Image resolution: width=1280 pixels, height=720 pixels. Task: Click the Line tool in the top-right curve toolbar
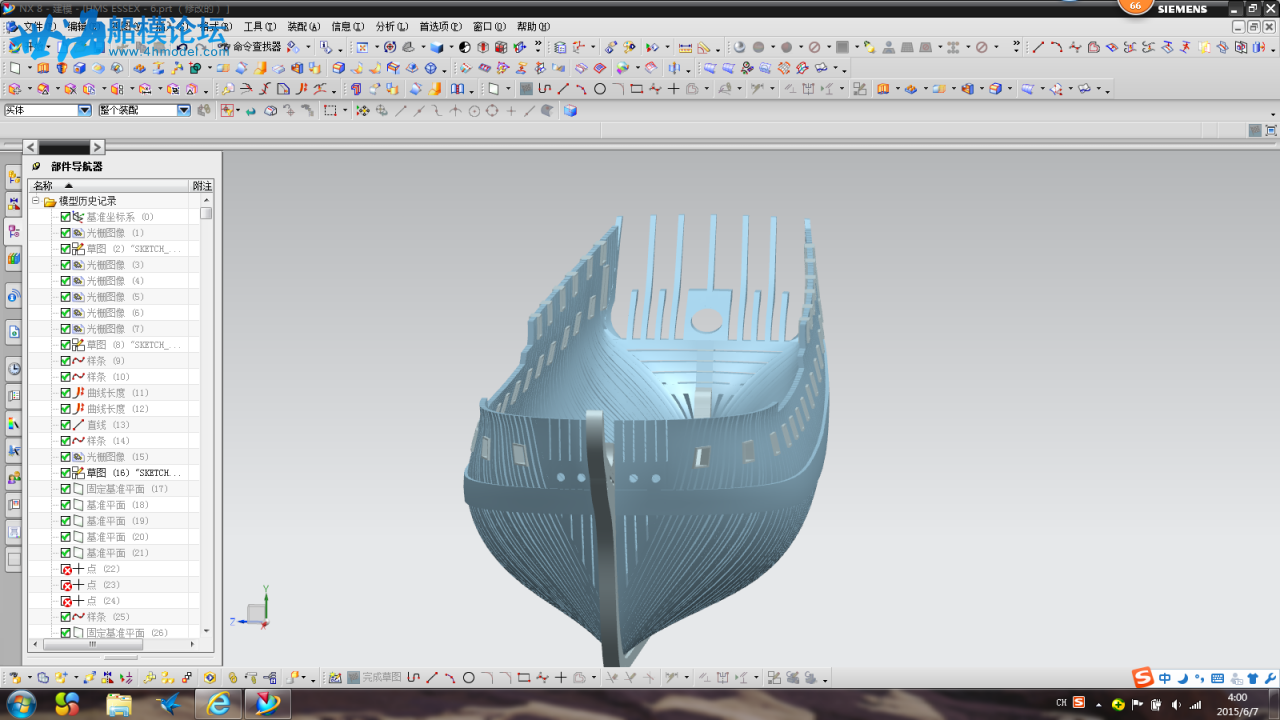pos(1038,47)
